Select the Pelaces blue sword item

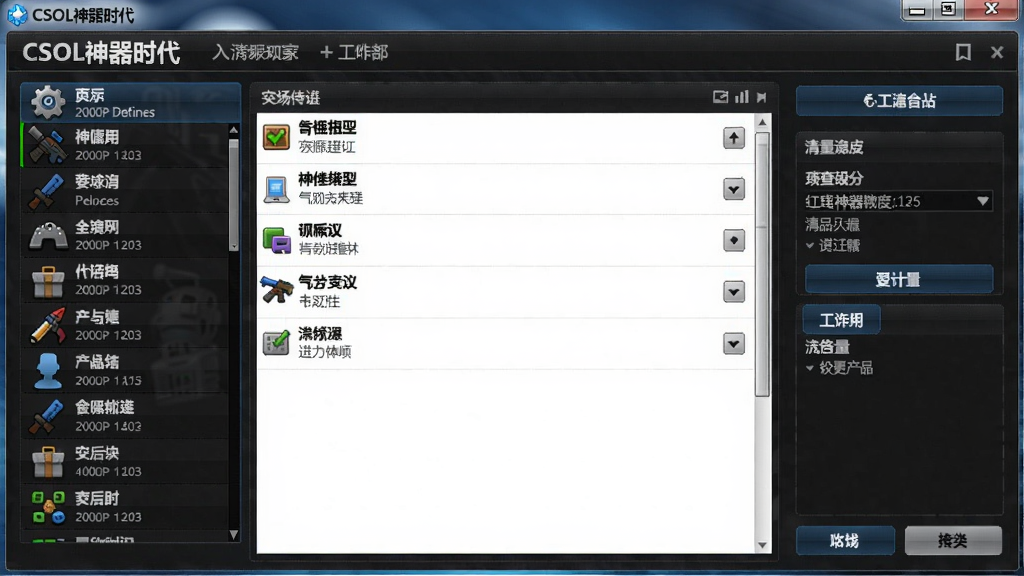(x=127, y=190)
